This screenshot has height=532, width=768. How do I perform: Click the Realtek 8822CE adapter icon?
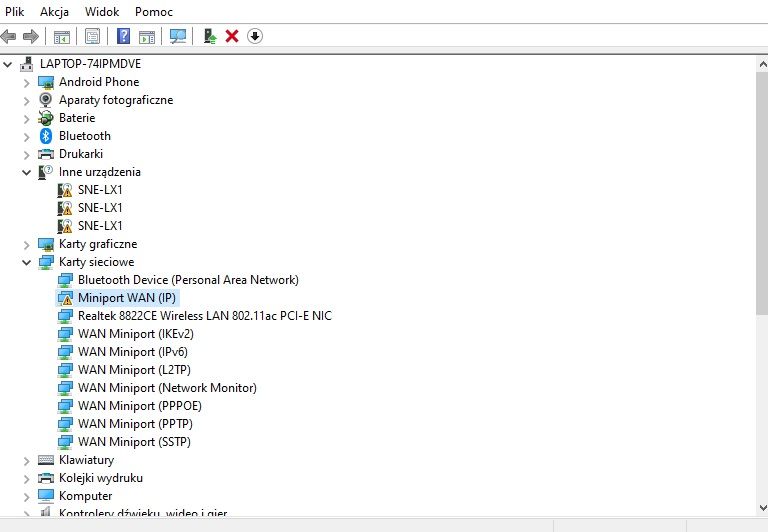tap(65, 316)
